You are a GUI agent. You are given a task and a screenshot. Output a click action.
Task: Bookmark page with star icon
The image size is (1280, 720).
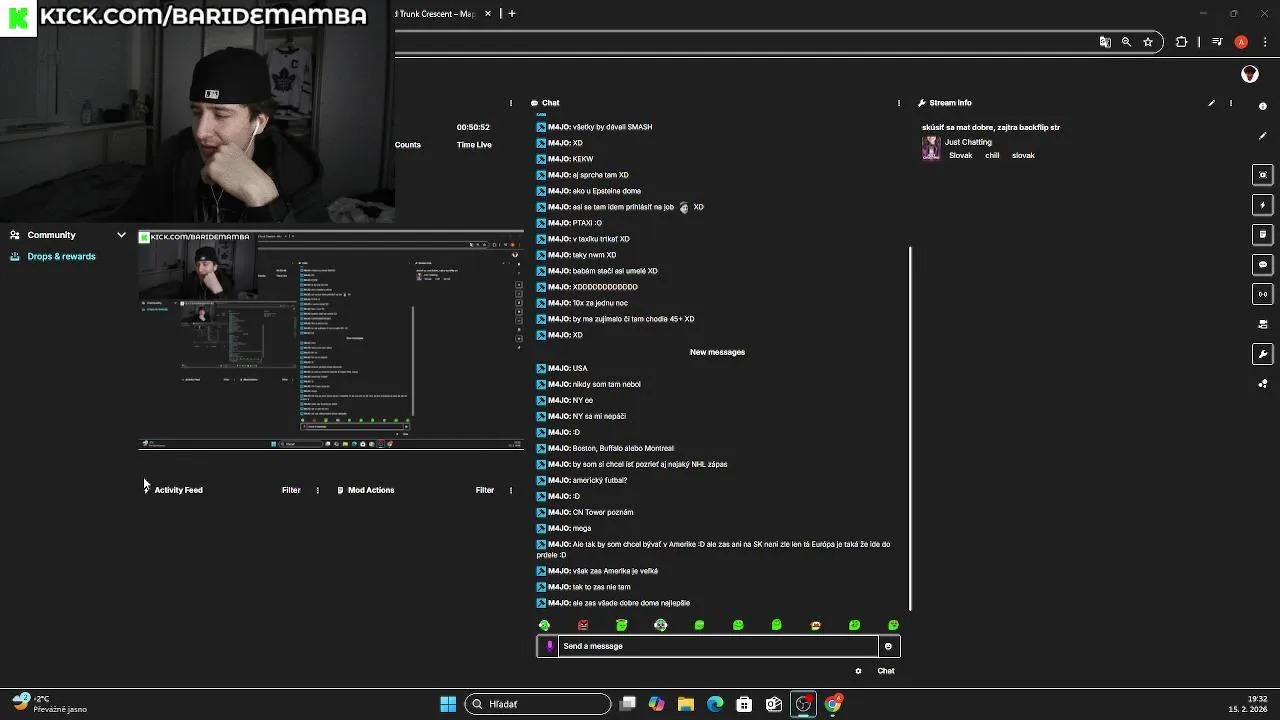click(1148, 42)
